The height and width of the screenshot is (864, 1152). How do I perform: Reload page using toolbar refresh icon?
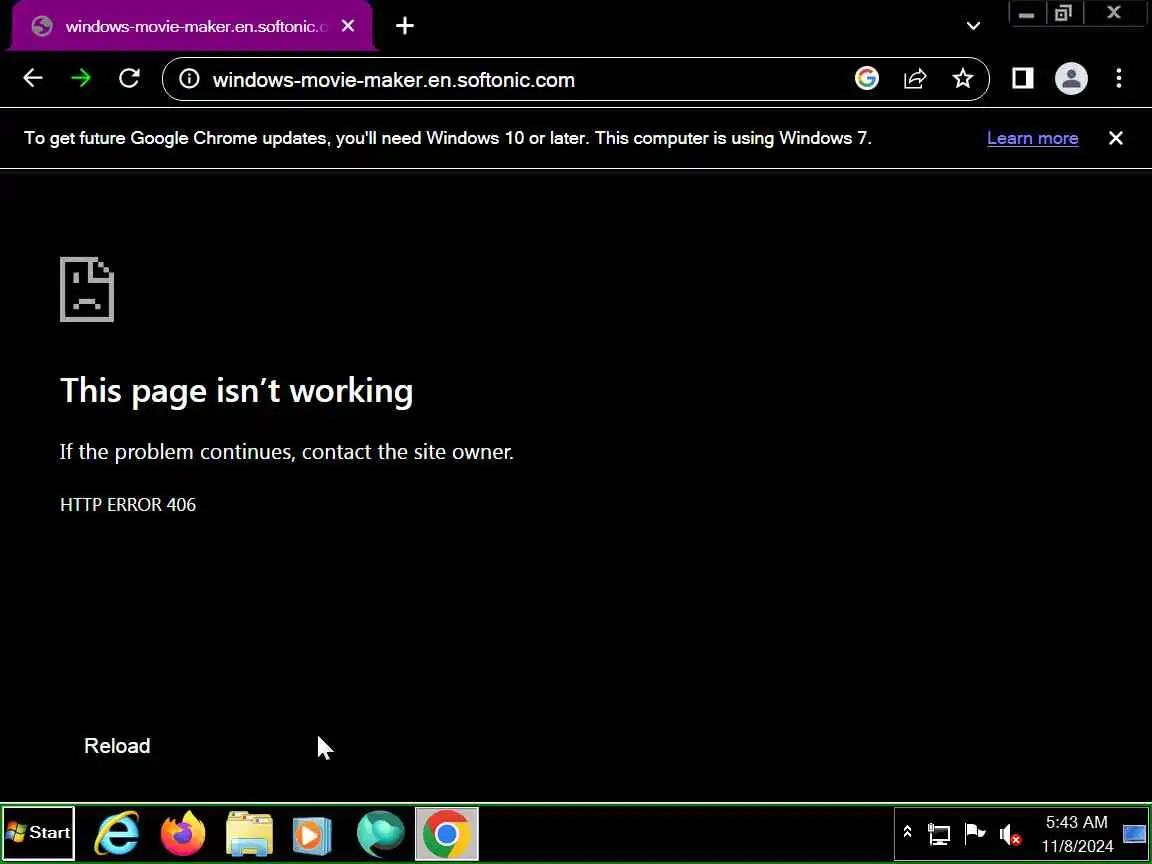(x=129, y=78)
